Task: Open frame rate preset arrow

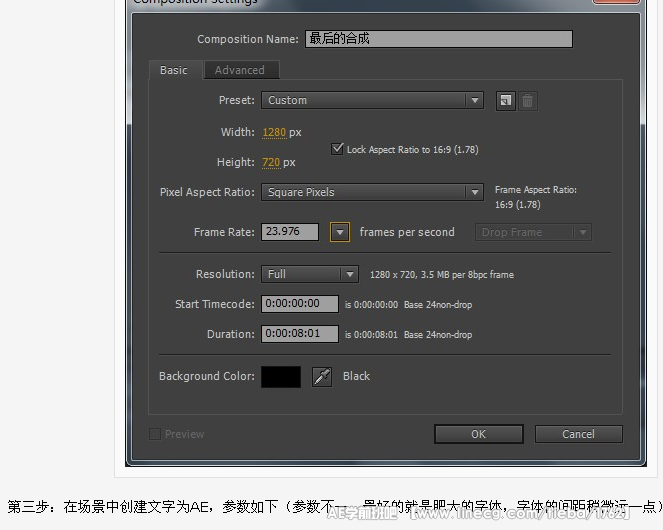Action: (x=340, y=232)
